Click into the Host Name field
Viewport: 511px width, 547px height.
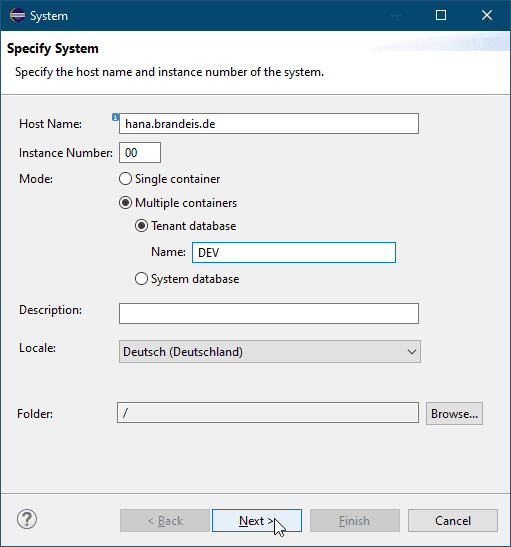coord(269,123)
